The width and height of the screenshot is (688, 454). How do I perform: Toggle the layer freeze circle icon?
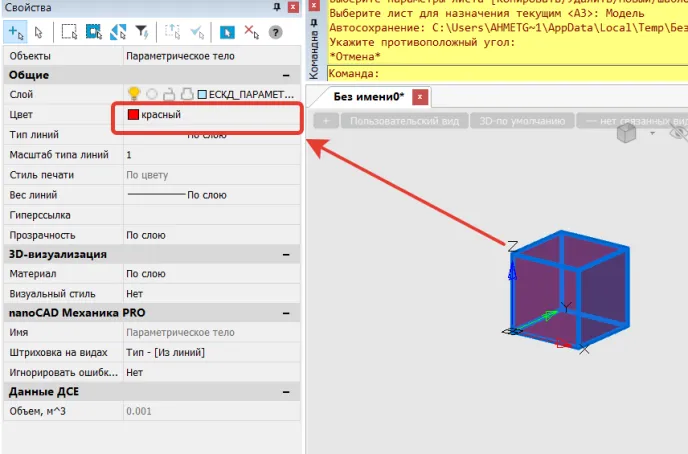[152, 94]
